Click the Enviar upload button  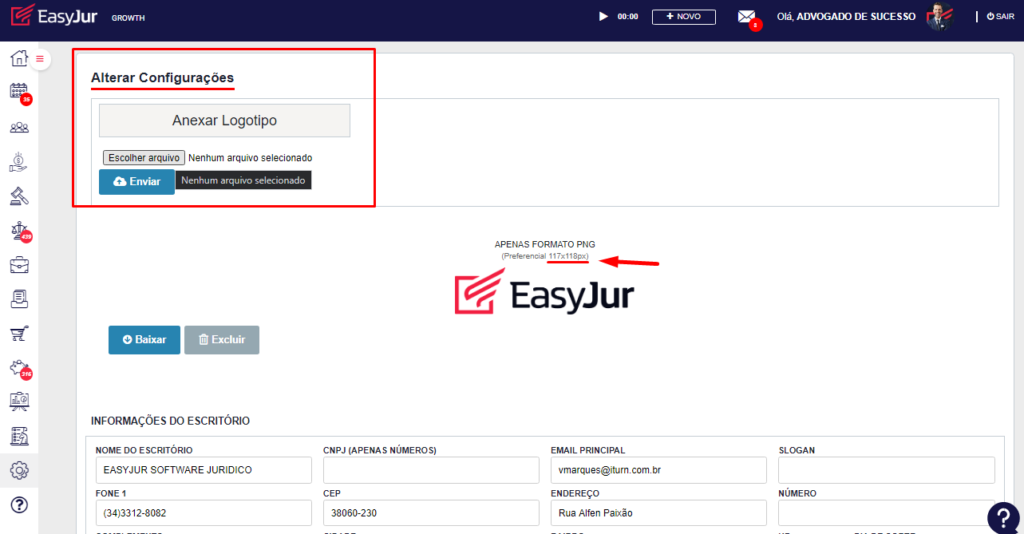pyautogui.click(x=136, y=181)
